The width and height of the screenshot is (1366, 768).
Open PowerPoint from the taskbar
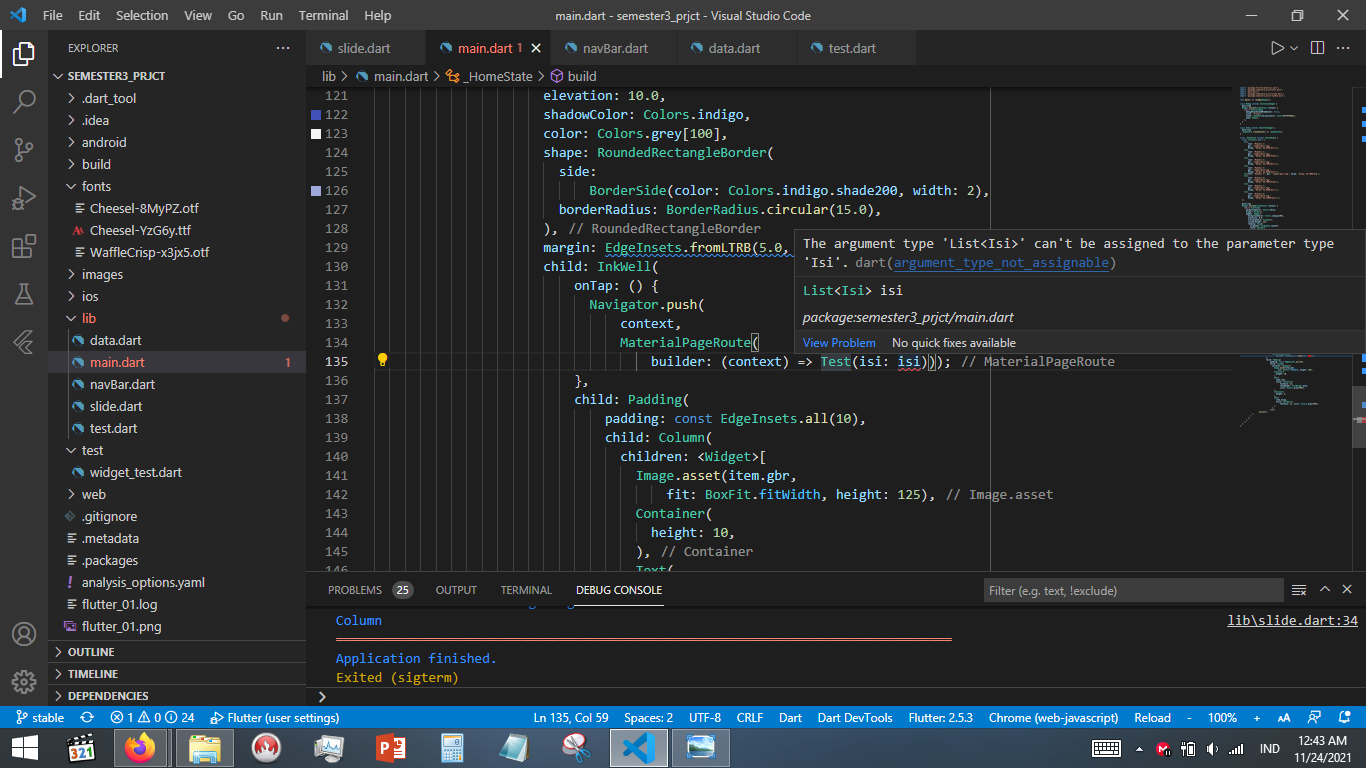pyautogui.click(x=390, y=748)
